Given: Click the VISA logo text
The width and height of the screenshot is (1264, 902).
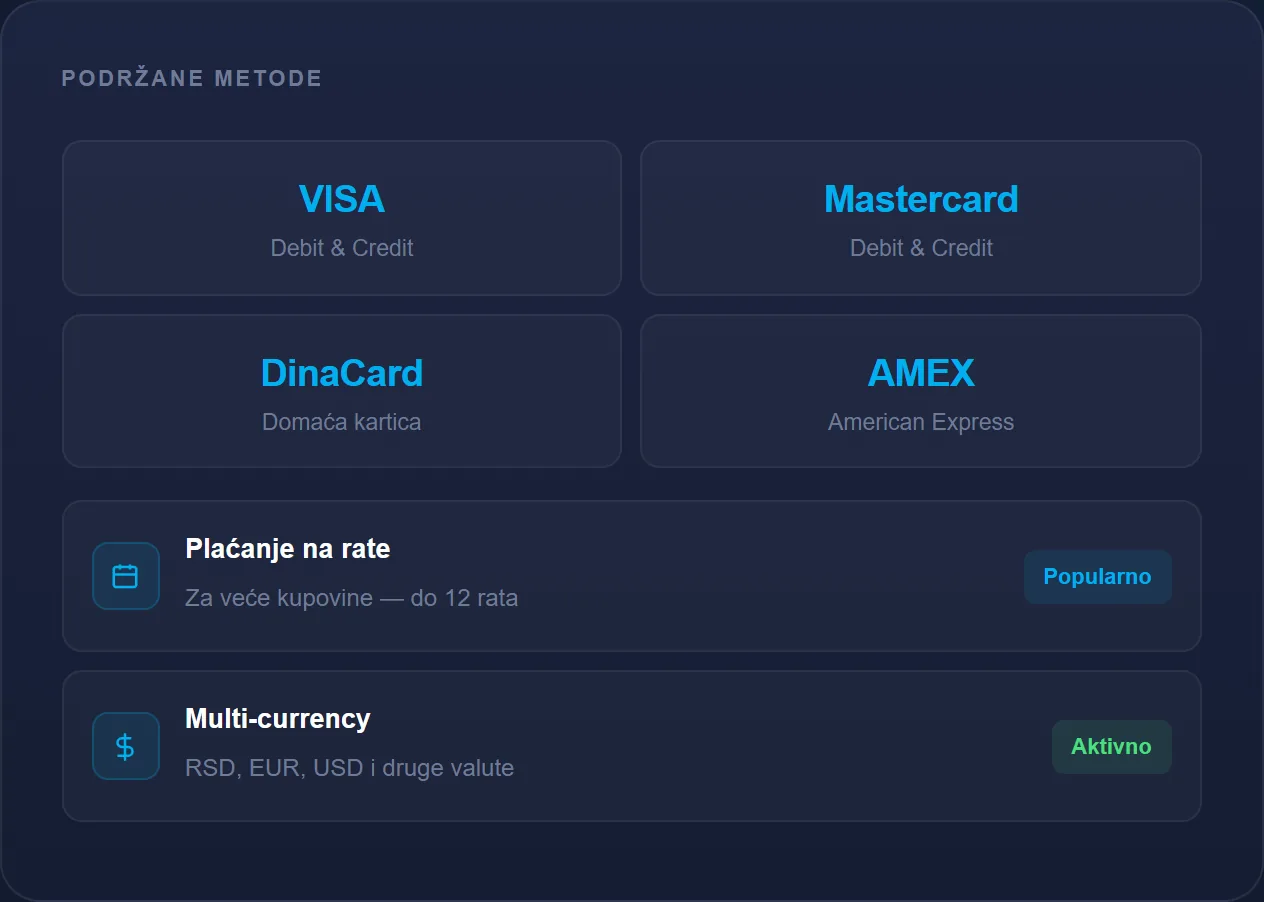Looking at the screenshot, I should tap(342, 199).
